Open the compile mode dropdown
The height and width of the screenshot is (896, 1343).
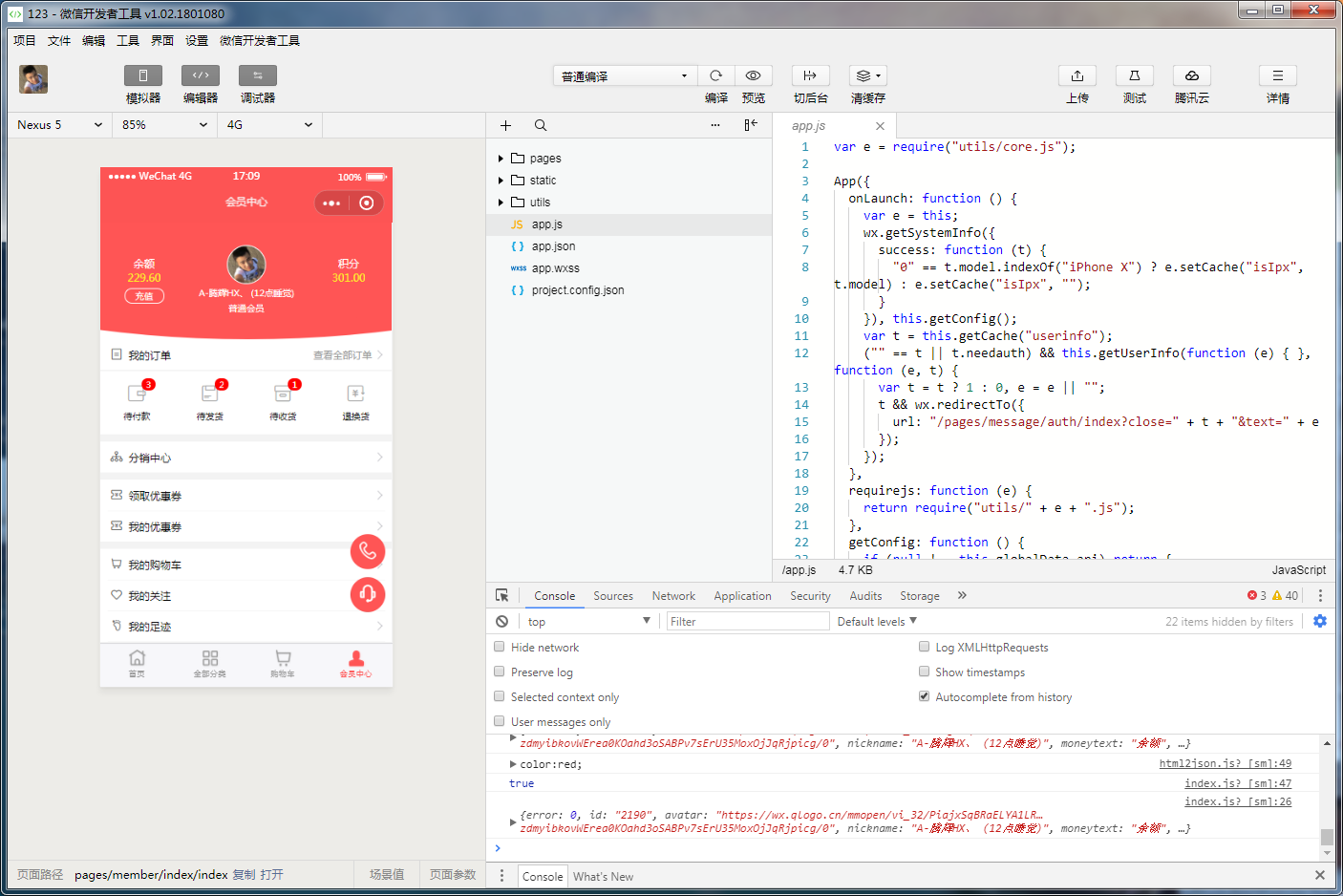[625, 76]
